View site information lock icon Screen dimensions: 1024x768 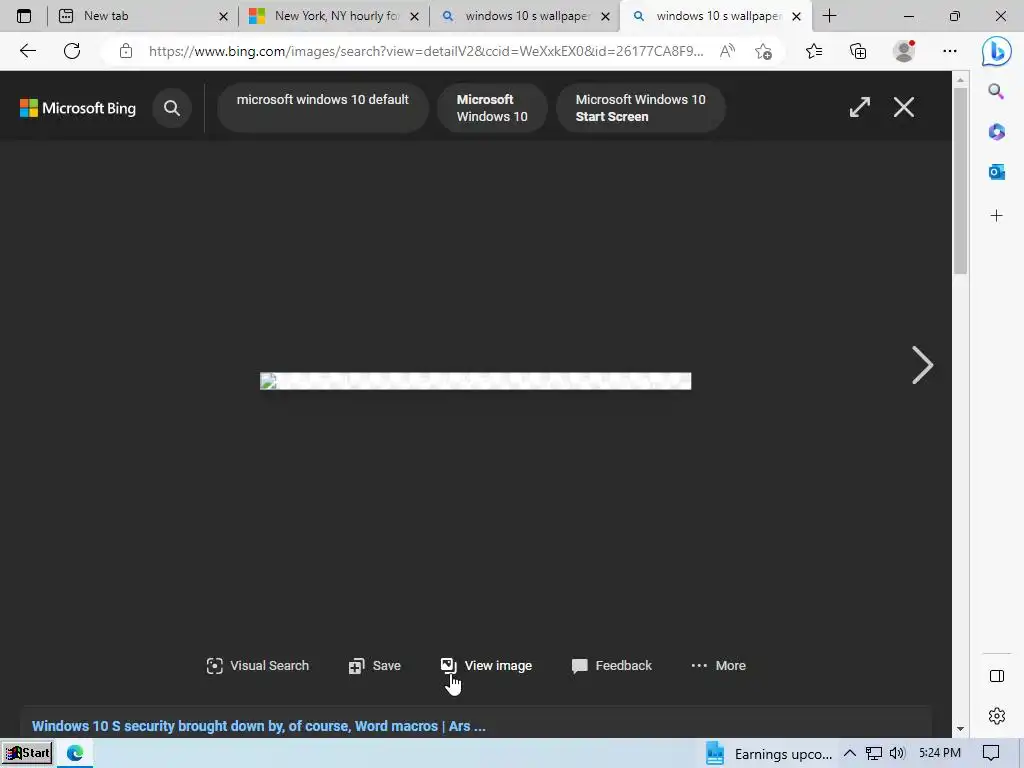[125, 51]
